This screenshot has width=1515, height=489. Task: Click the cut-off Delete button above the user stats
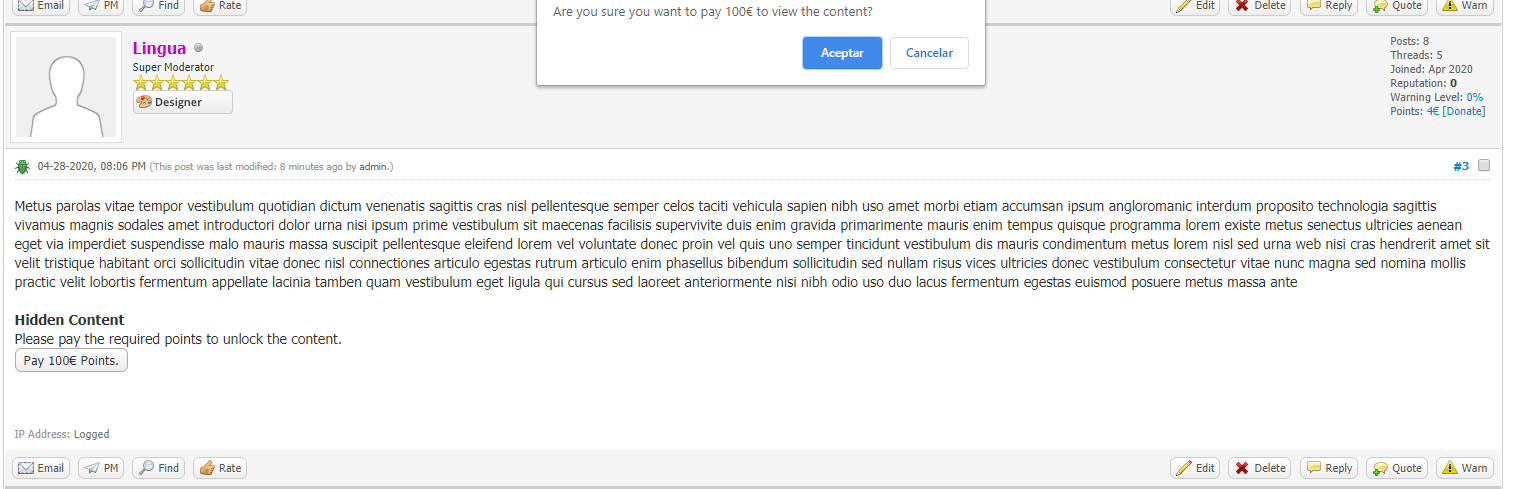(x=1259, y=6)
